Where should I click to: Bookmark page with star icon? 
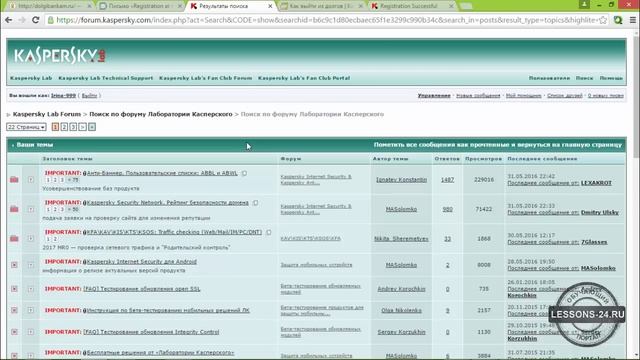[x=603, y=20]
